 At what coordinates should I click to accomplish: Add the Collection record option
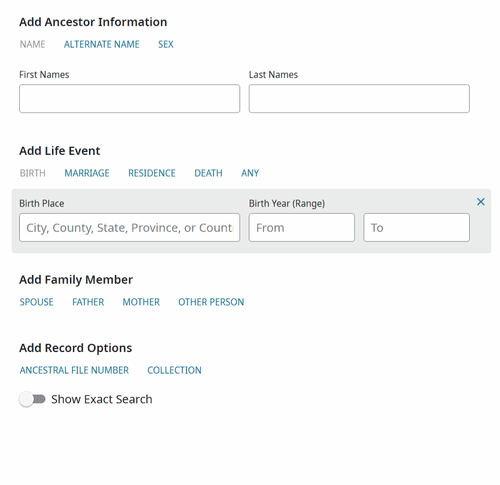pyautogui.click(x=174, y=370)
